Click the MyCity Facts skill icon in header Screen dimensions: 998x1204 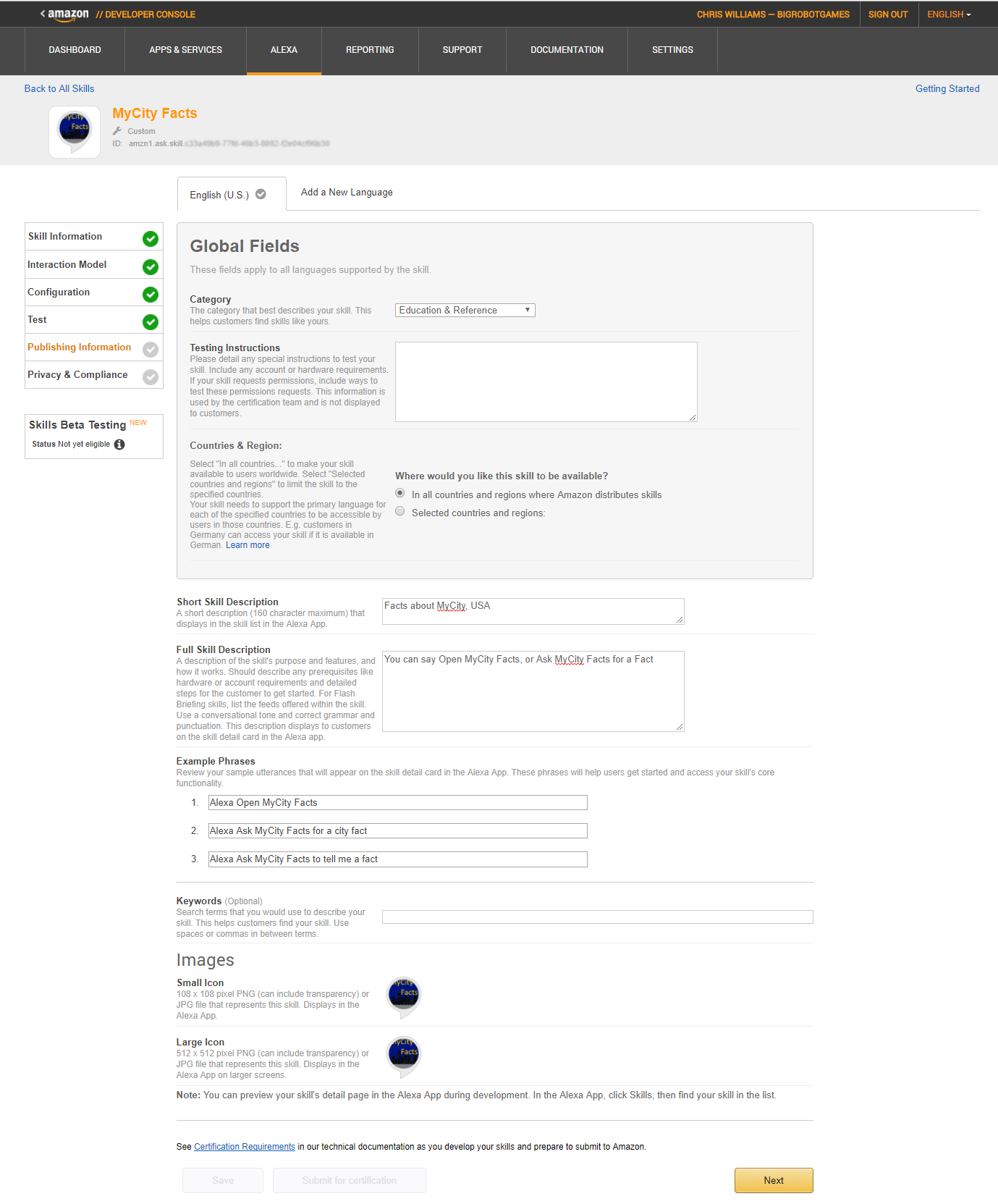pos(75,132)
